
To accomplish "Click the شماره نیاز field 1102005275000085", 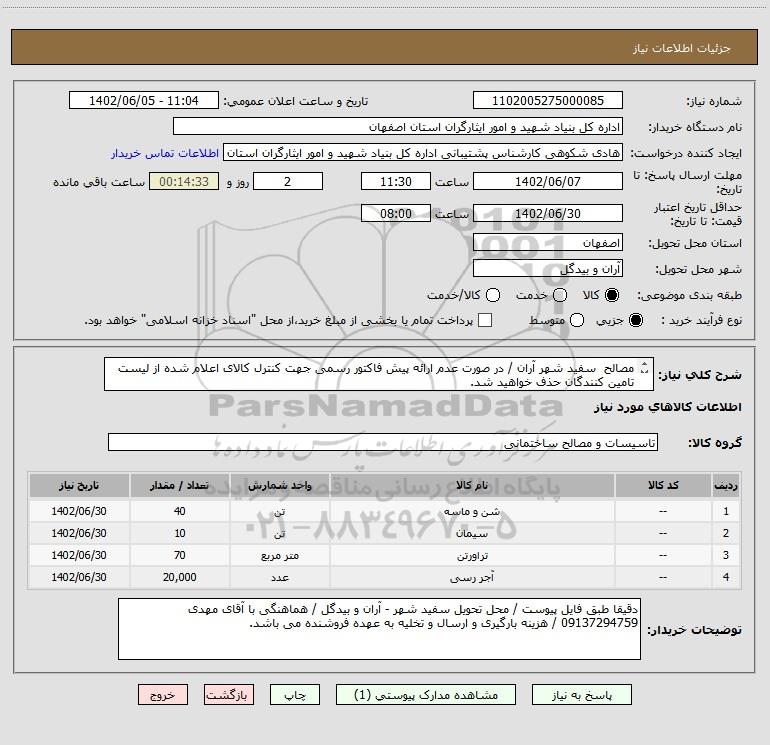I will click(x=548, y=101).
